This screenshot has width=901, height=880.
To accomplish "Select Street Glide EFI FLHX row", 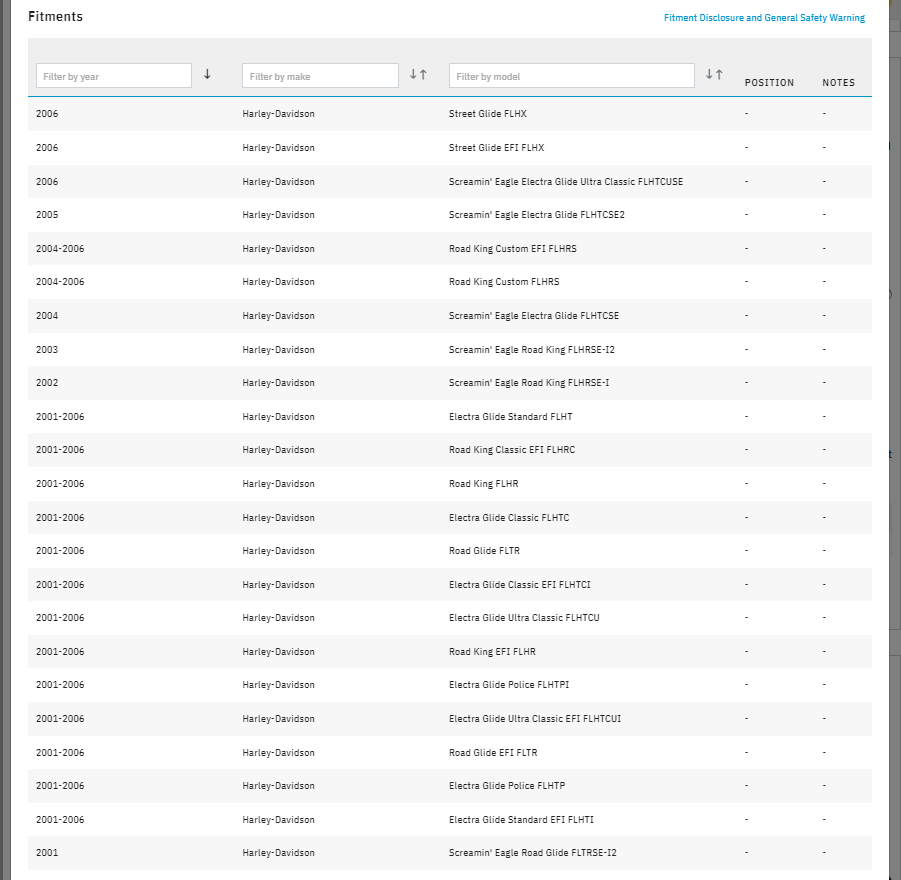I will coord(496,148).
